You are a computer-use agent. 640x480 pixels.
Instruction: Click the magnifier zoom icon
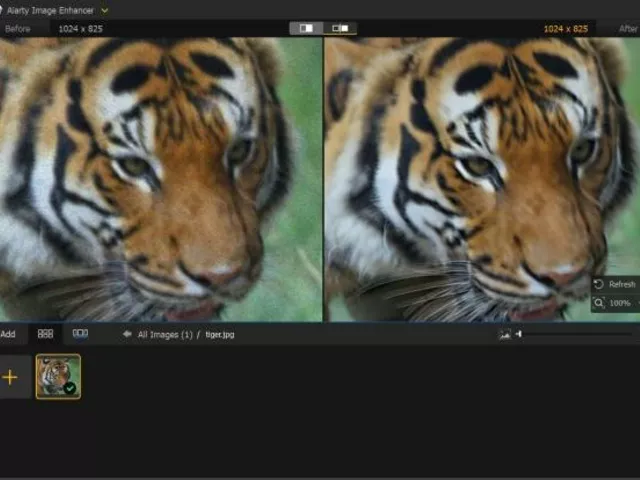(x=598, y=302)
